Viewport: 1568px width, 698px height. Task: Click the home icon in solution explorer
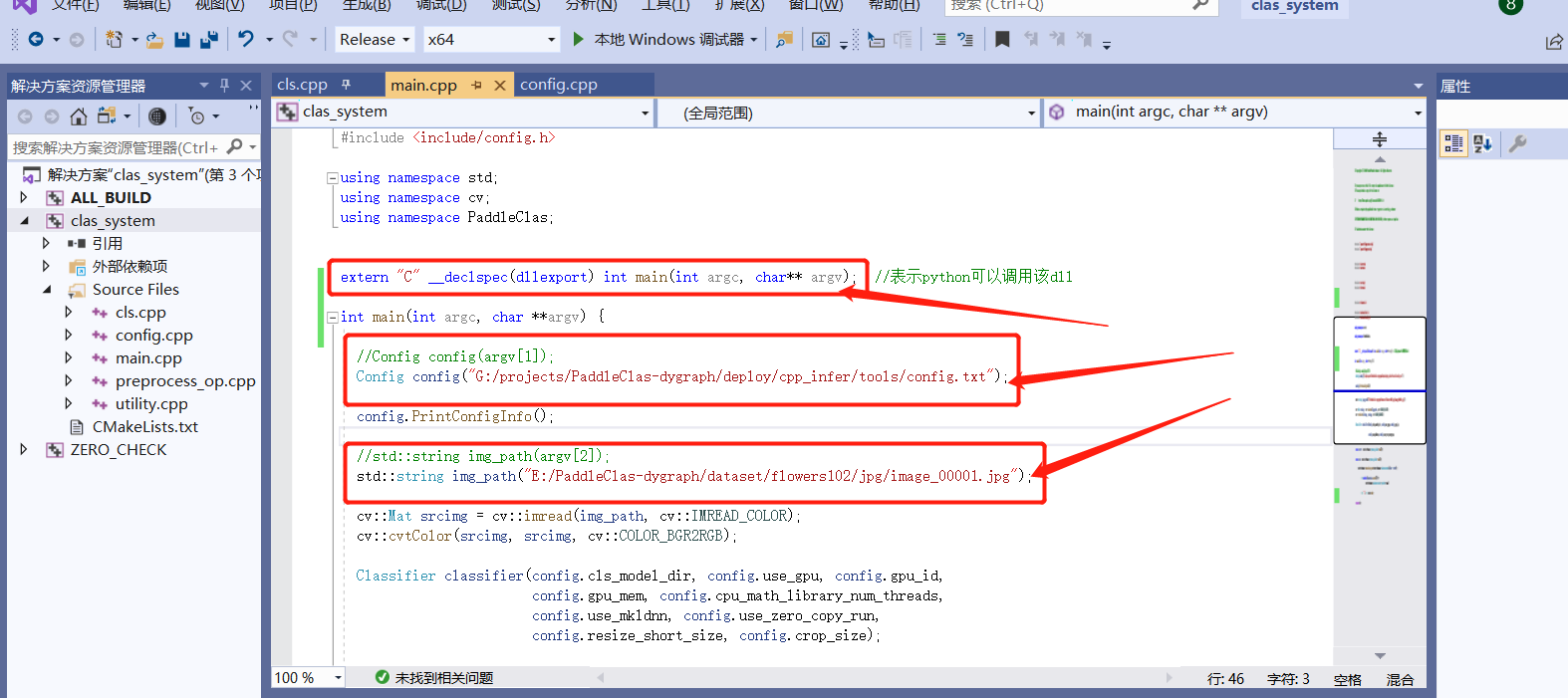click(x=79, y=116)
